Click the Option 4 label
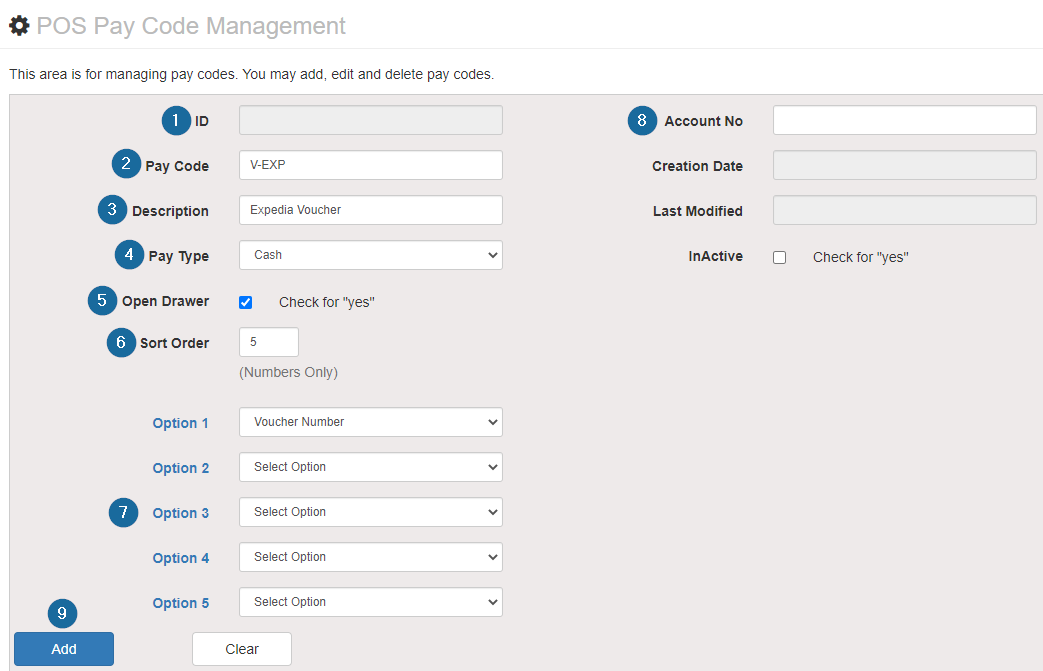 tap(180, 558)
